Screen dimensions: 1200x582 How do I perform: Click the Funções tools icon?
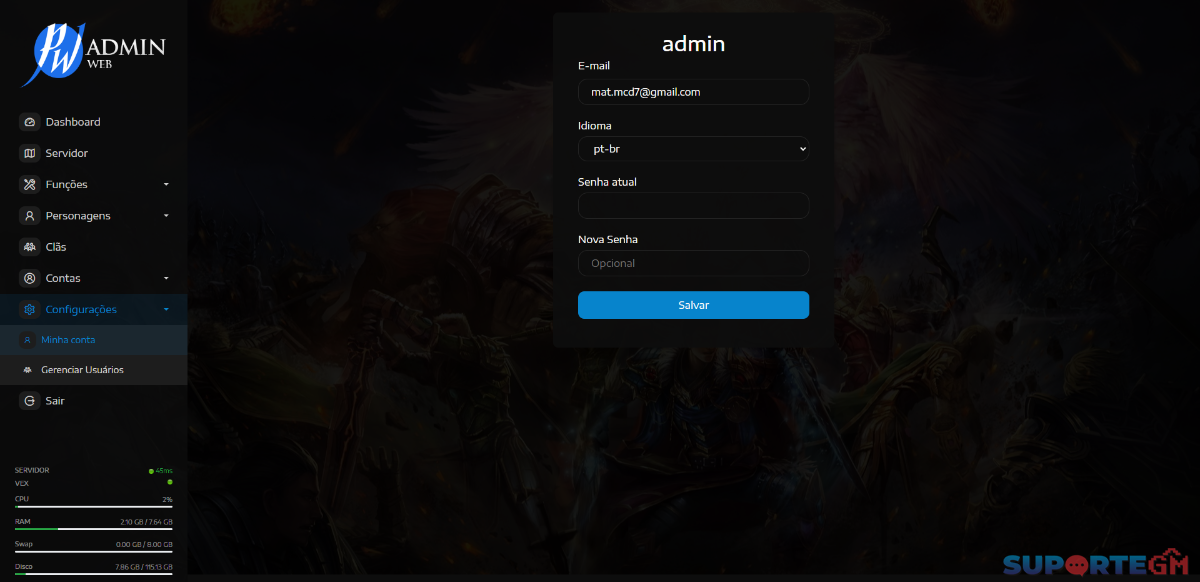coord(29,184)
